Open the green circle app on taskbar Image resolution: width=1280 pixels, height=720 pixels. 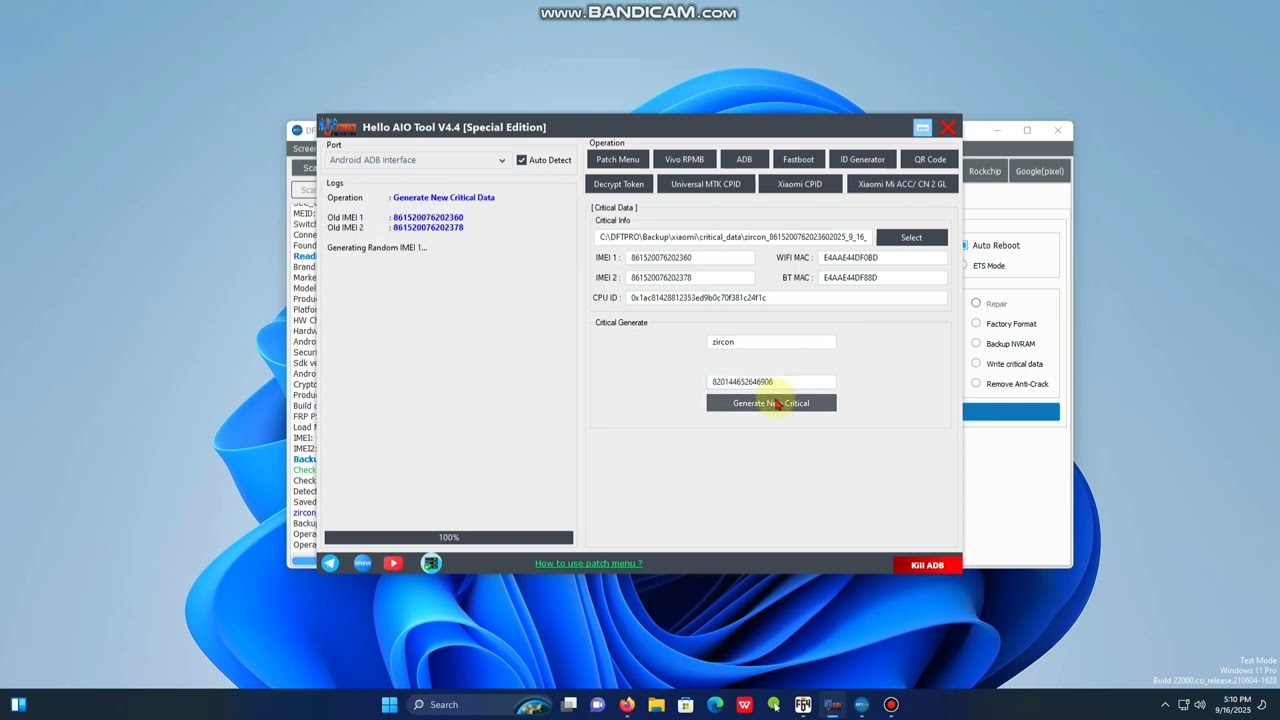tap(773, 704)
